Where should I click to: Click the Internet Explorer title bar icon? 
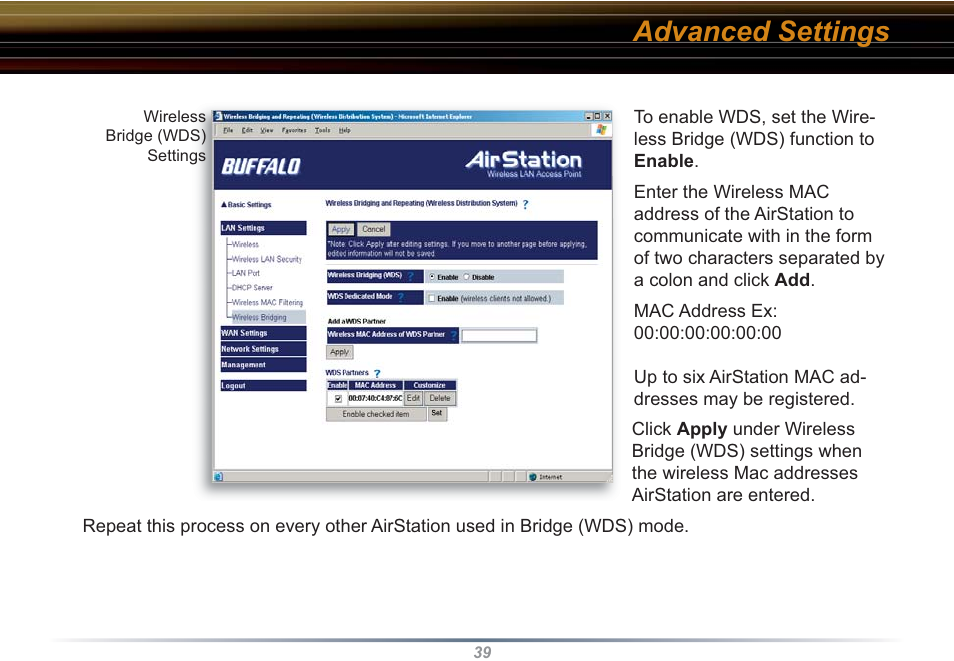218,116
